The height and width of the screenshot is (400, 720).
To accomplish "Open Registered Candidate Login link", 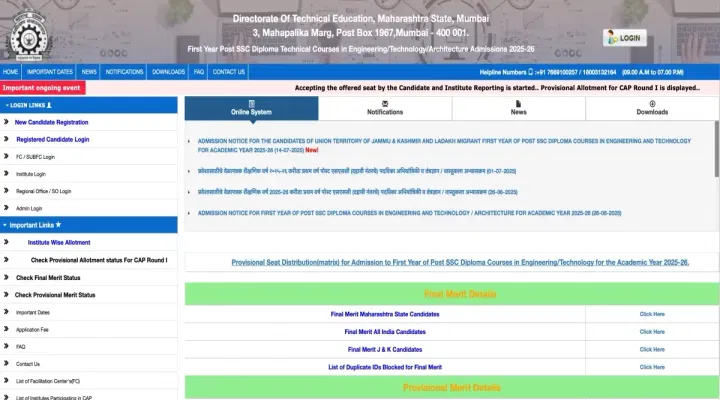I will click(x=52, y=139).
